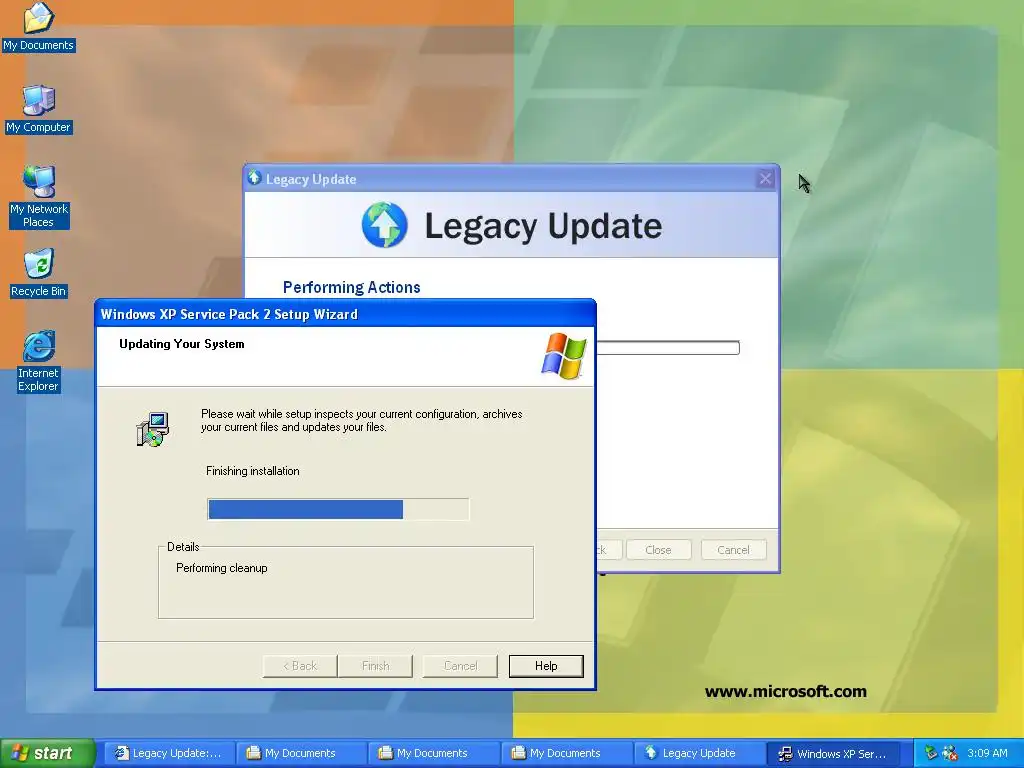
Task: Click Cancel in the Service Pack Setup Wizard
Action: [x=460, y=666]
